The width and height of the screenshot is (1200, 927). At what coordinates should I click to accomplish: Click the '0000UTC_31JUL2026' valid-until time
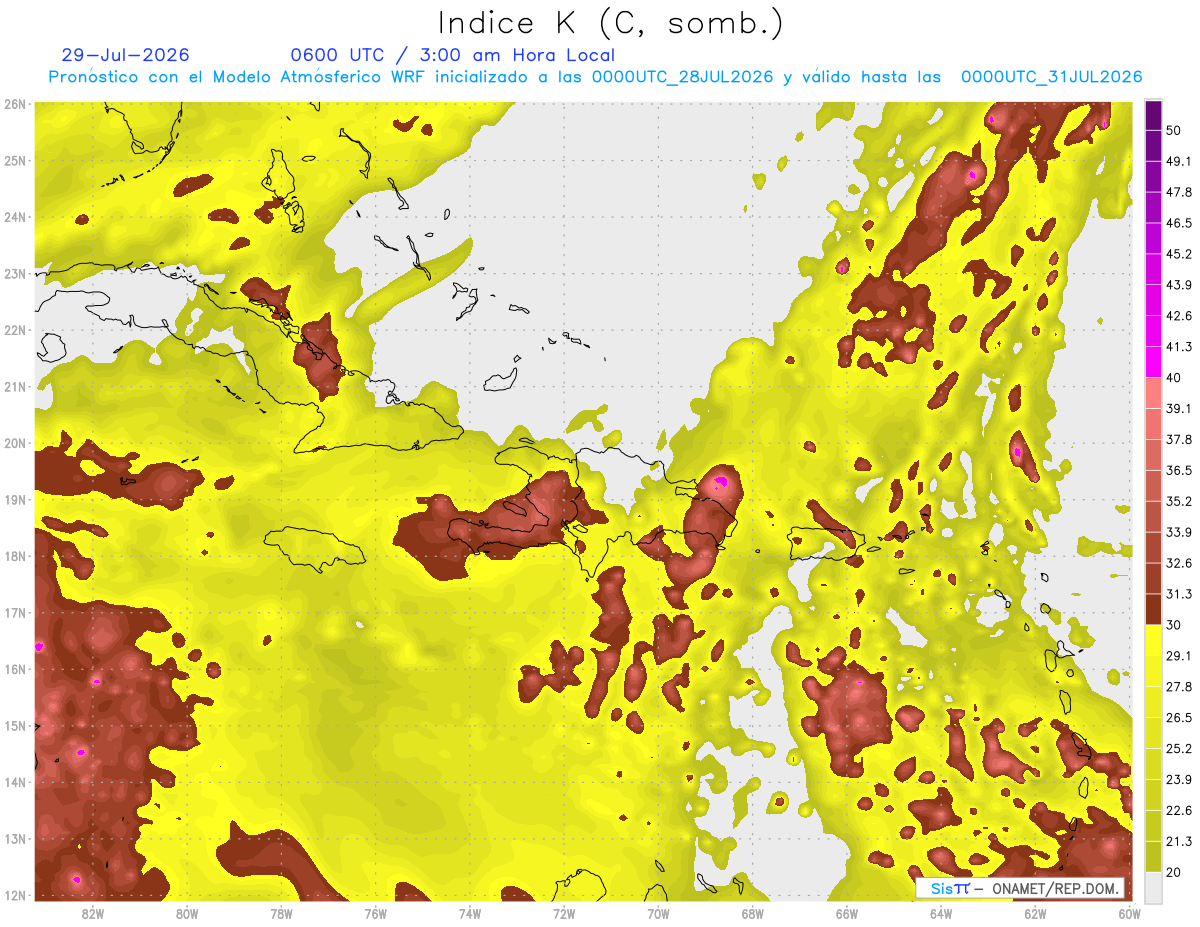point(1051,77)
